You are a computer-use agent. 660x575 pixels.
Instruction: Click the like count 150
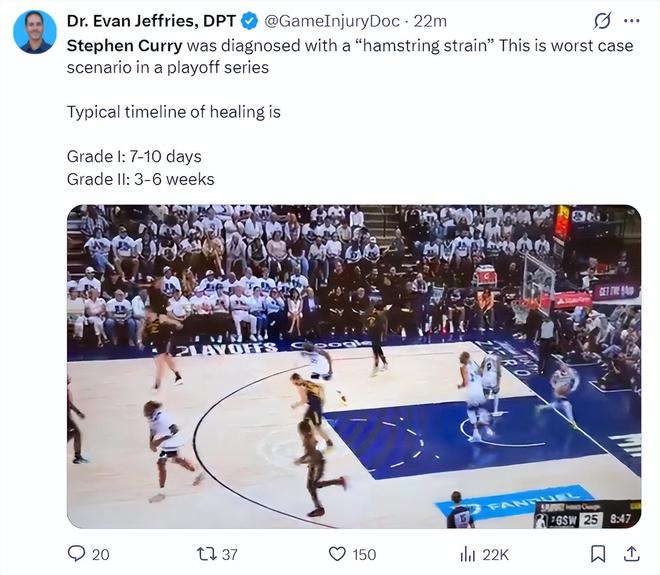point(364,554)
